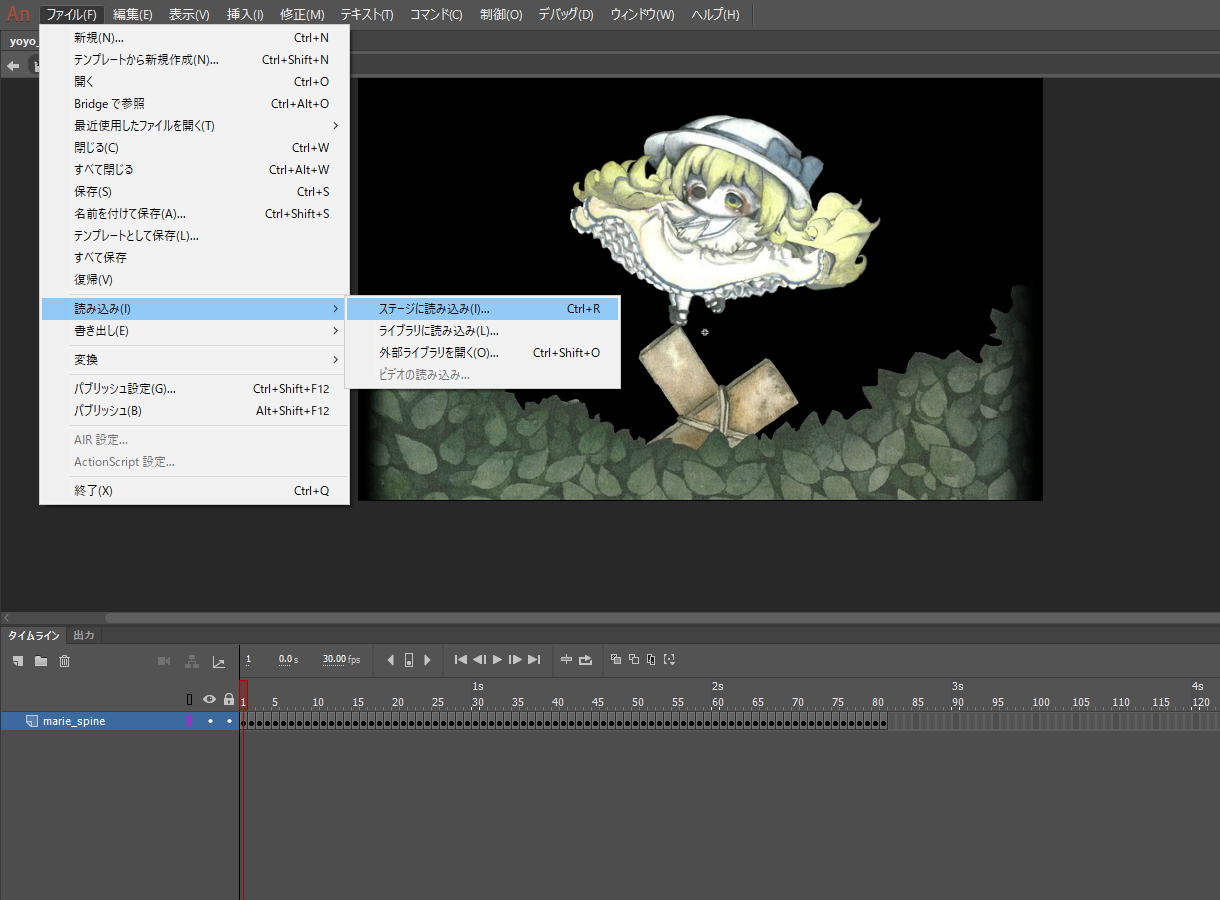Click frame 60 on timeline ruler
This screenshot has height=900, width=1220.
(x=717, y=702)
